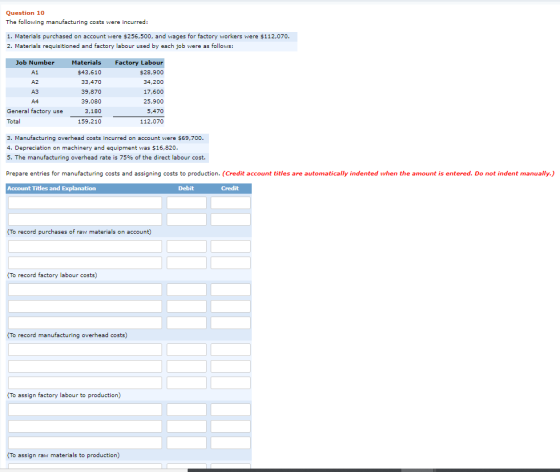This screenshot has width=560, height=472.
Task: Select first account title field for assigning raw materials
Action: (x=85, y=410)
